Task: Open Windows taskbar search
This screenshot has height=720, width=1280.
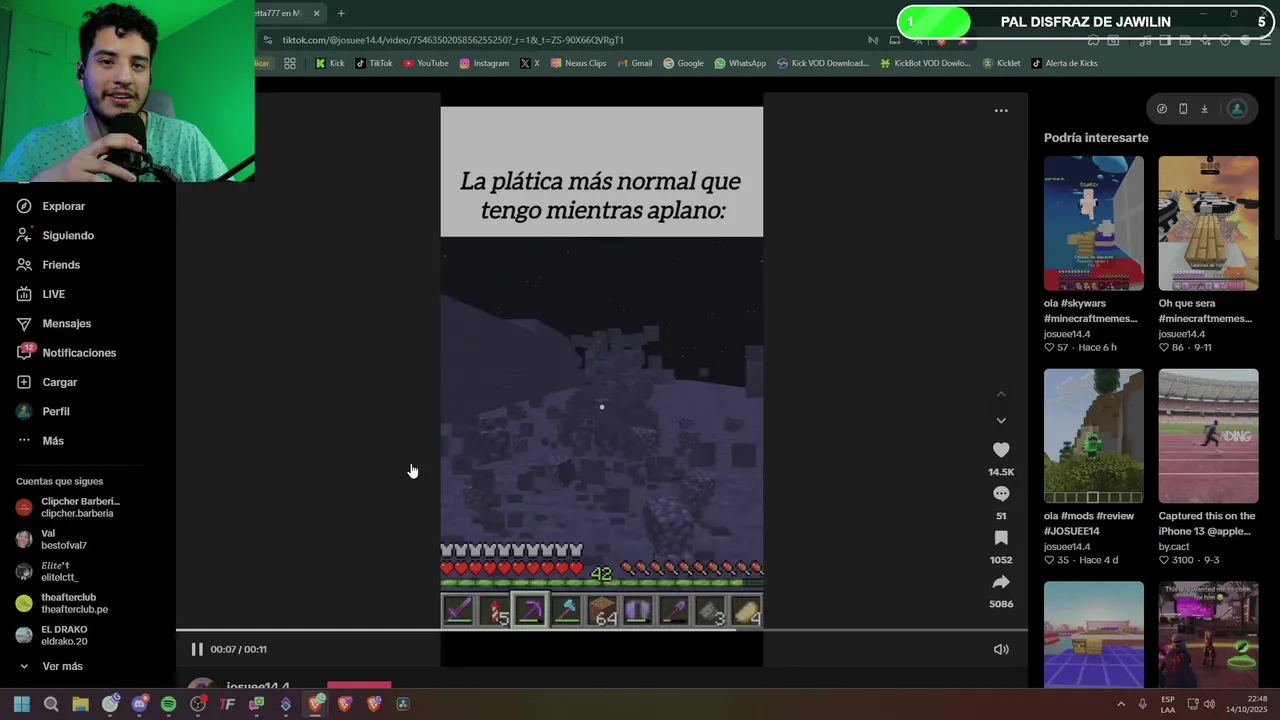Action: click(51, 704)
